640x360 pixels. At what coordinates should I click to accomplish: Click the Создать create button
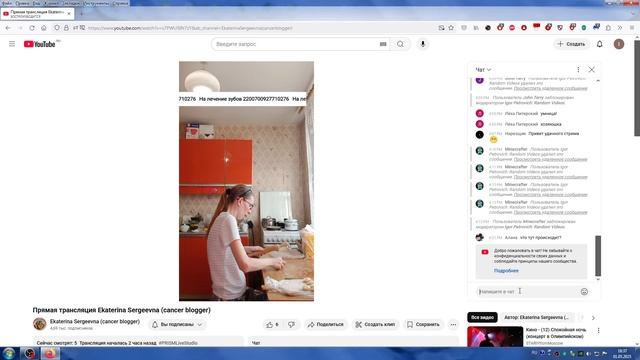pyautogui.click(x=571, y=44)
